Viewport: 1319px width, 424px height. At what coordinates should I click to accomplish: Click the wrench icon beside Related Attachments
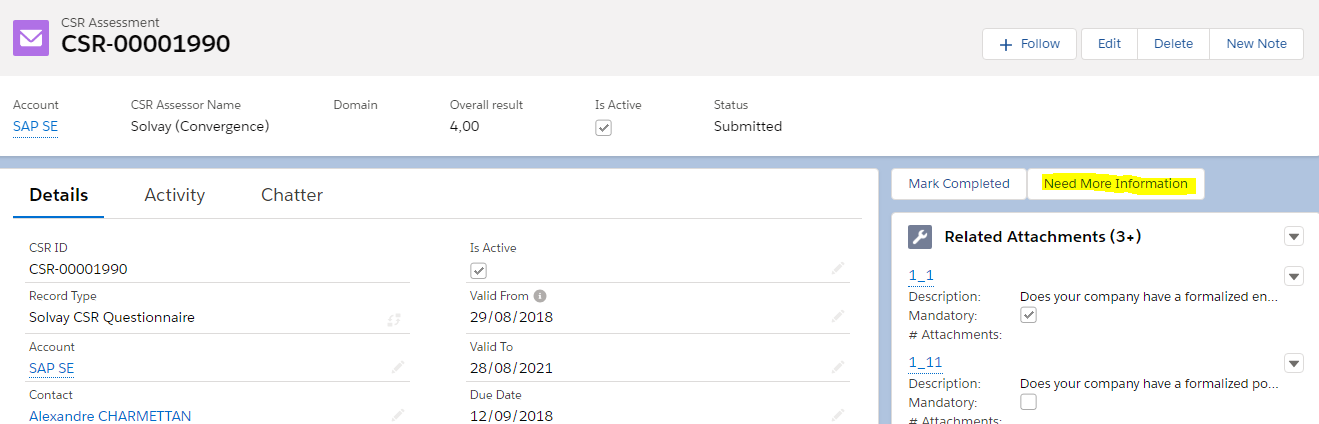point(920,237)
